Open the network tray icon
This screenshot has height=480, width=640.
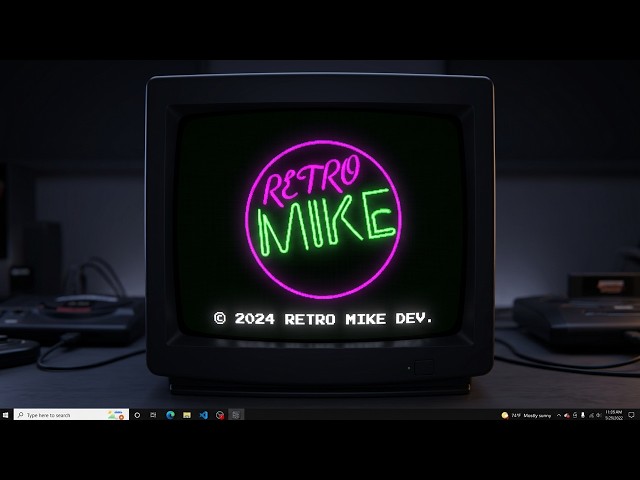[591, 416]
